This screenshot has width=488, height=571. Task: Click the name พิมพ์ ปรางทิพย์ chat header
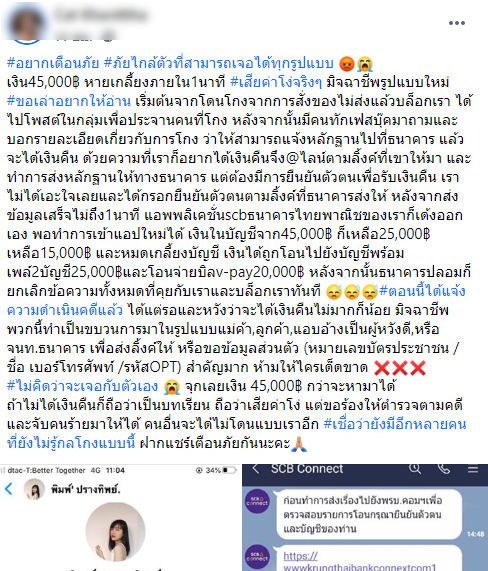(86, 489)
